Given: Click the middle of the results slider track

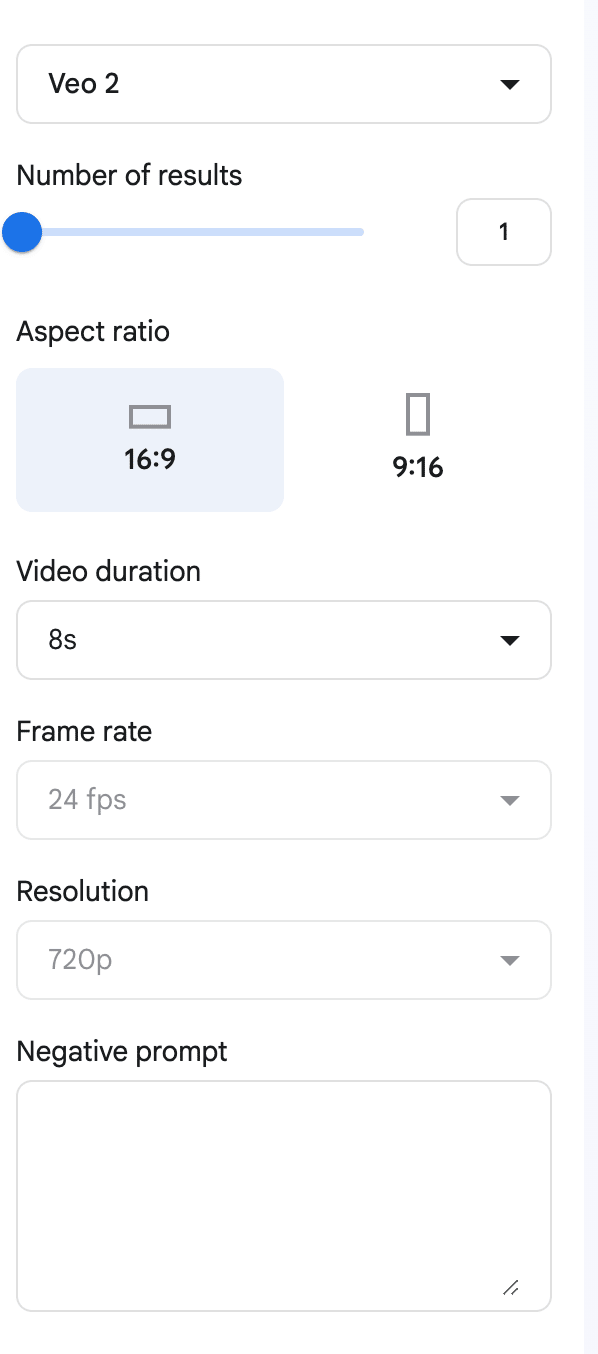Looking at the screenshot, I should [190, 232].
